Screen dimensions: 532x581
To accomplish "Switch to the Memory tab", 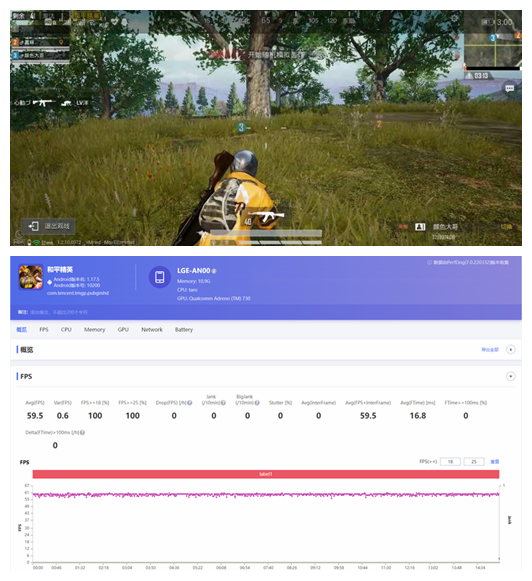I will tap(94, 329).
